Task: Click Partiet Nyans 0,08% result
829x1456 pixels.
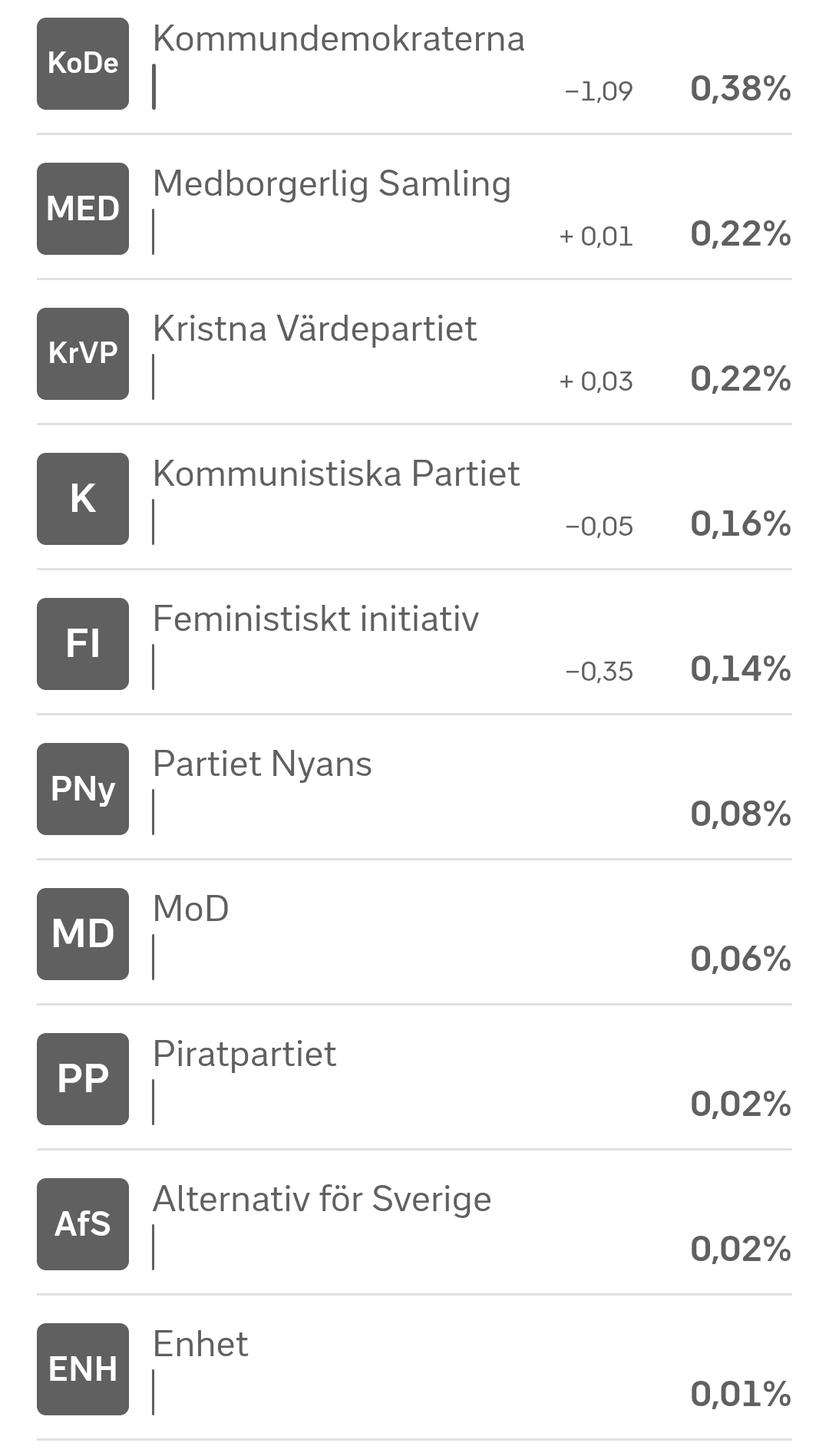Action: pos(741,814)
